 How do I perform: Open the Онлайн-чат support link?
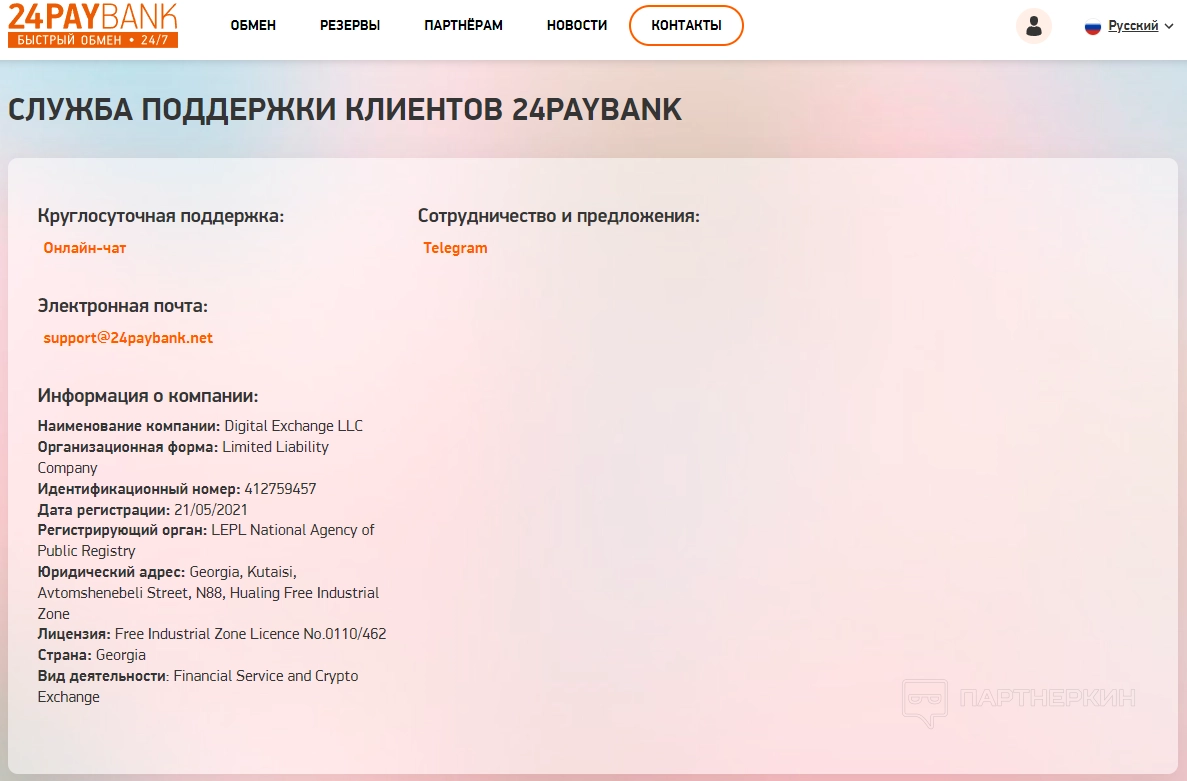click(85, 248)
